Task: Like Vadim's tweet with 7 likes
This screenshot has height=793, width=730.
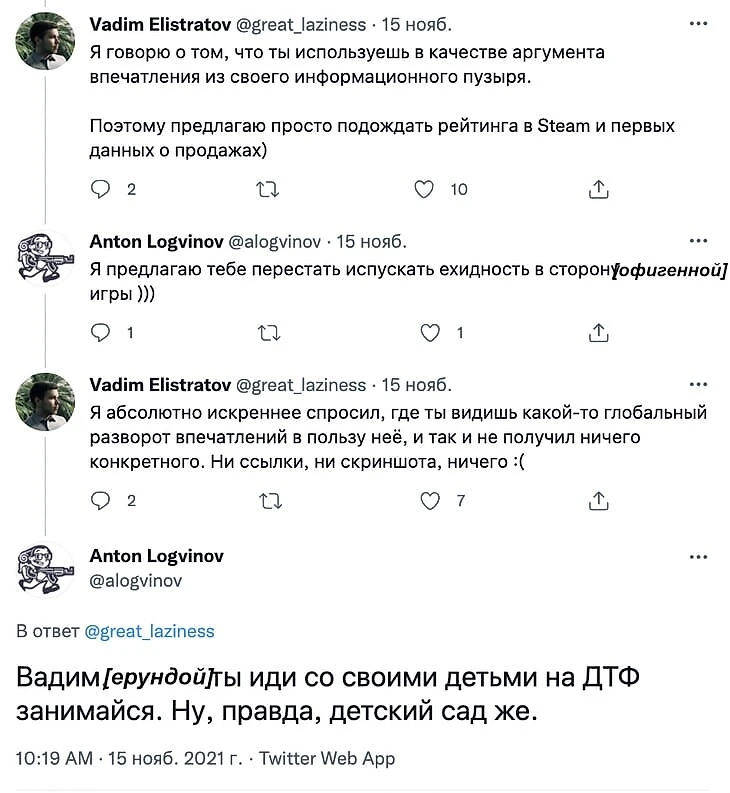Action: coord(428,500)
